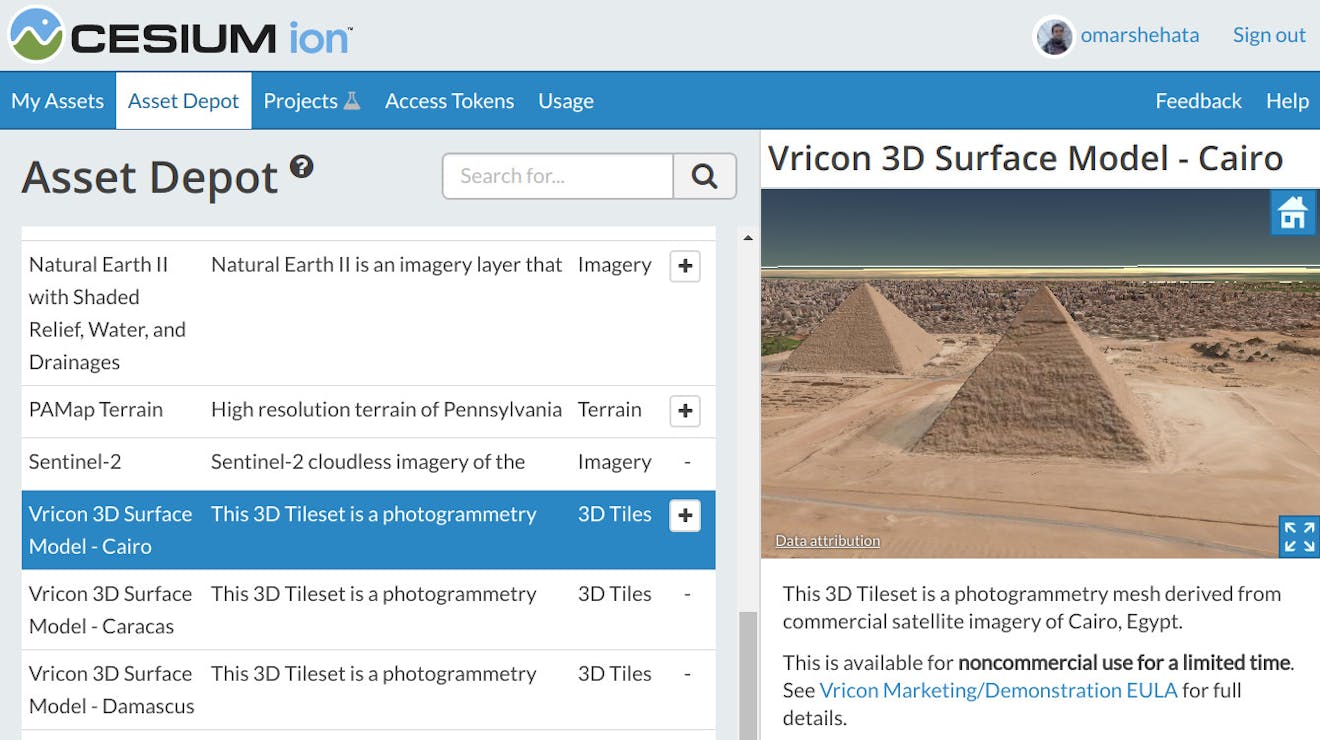The height and width of the screenshot is (740, 1320).
Task: Switch to the My Assets tab
Action: coord(57,100)
